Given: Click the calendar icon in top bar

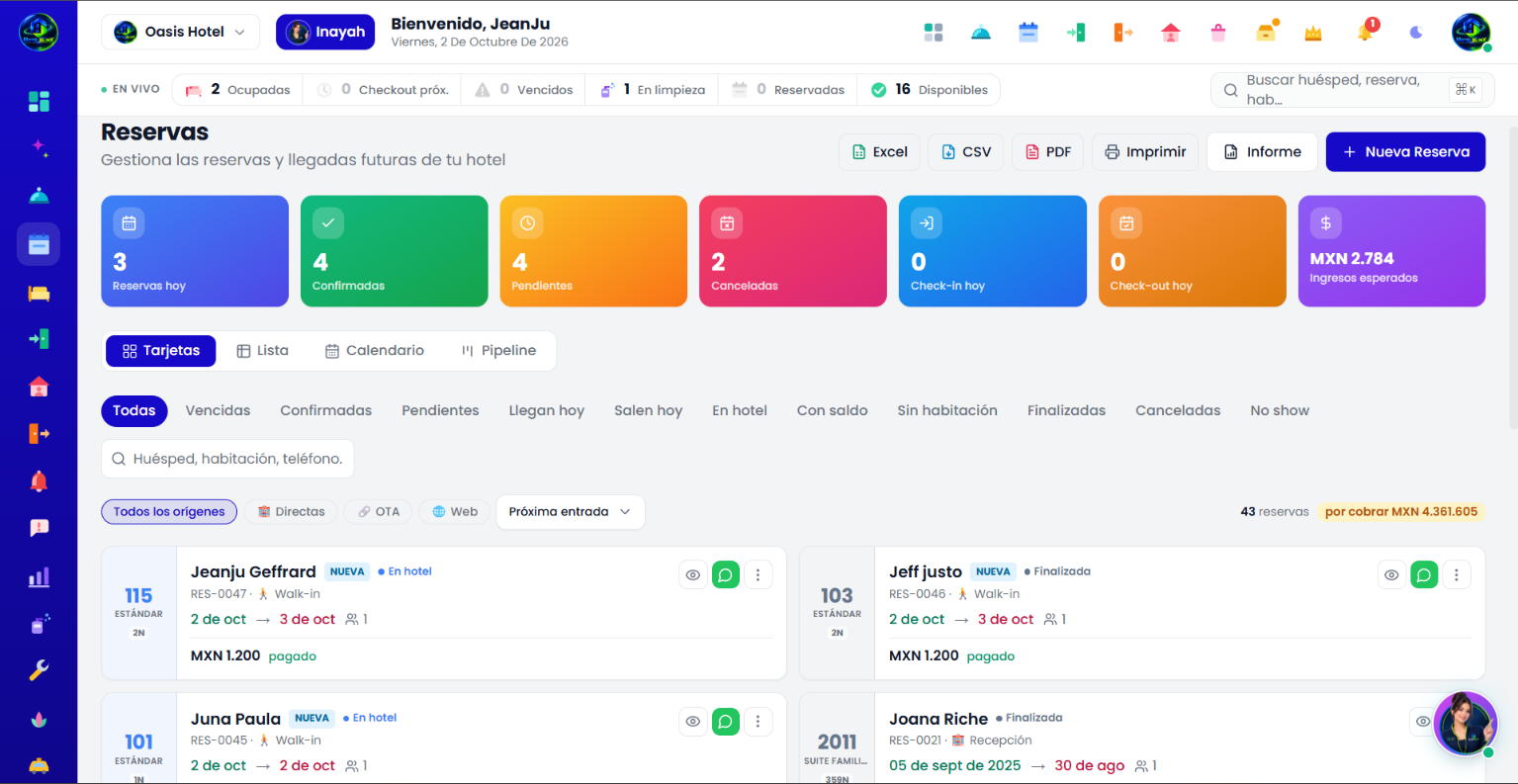Looking at the screenshot, I should (1028, 33).
